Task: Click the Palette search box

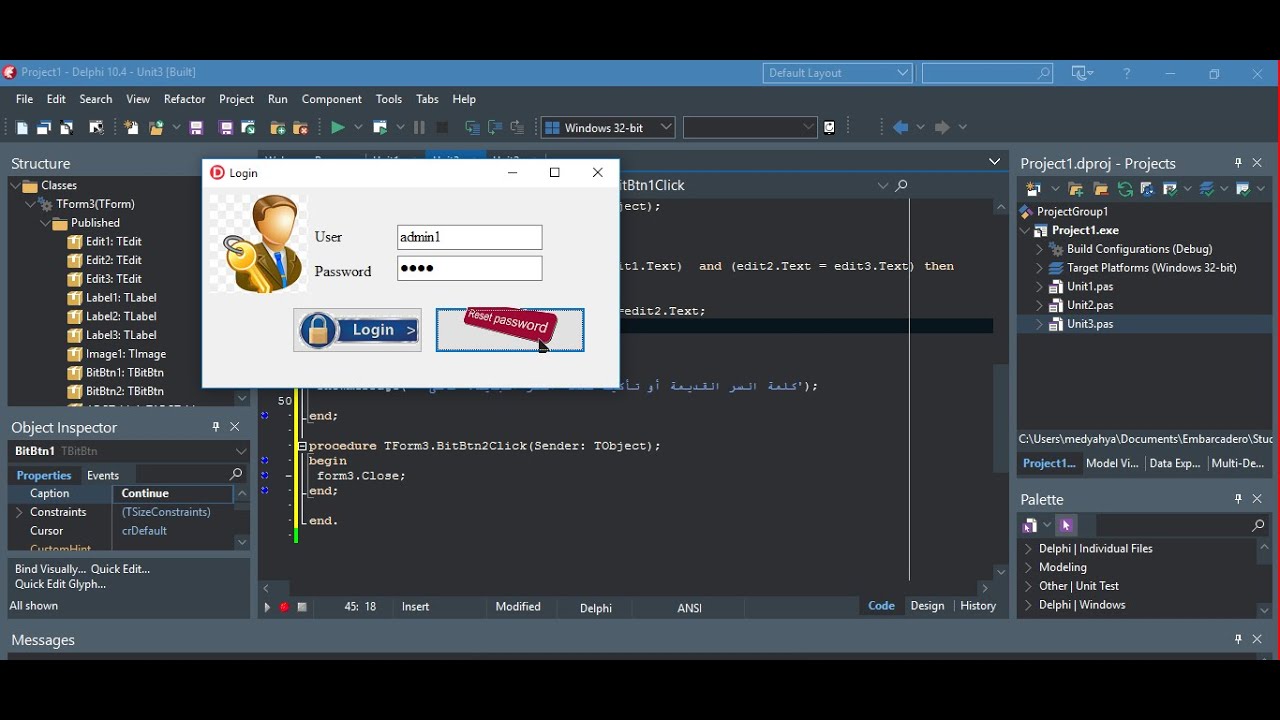Action: click(x=1184, y=526)
